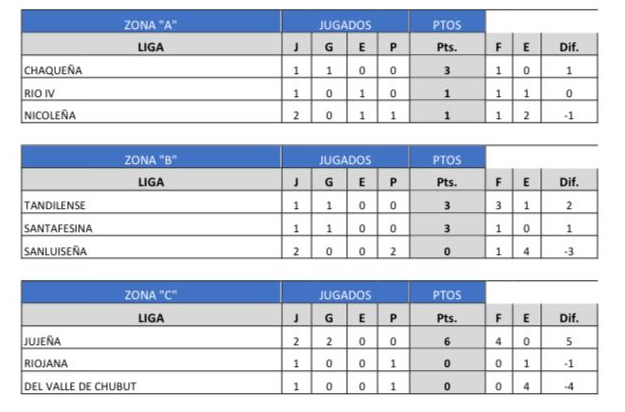Click the ZONA "C" header cell
This screenshot has height=412, width=625.
(151, 292)
